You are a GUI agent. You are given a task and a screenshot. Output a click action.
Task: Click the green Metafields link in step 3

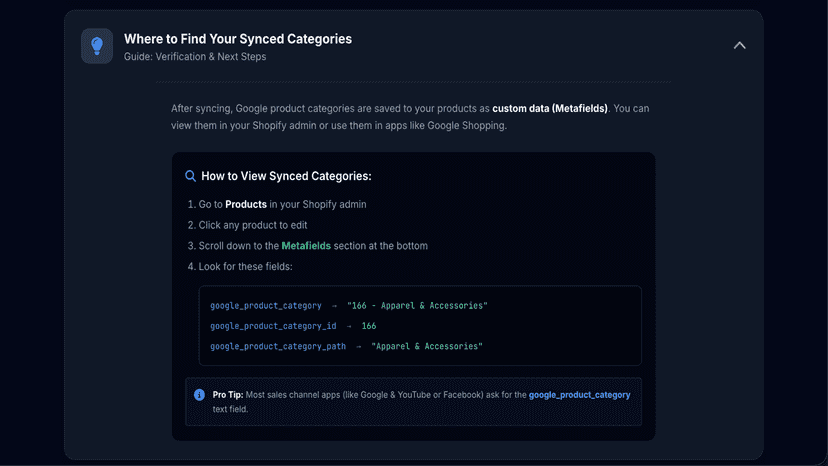pos(306,246)
